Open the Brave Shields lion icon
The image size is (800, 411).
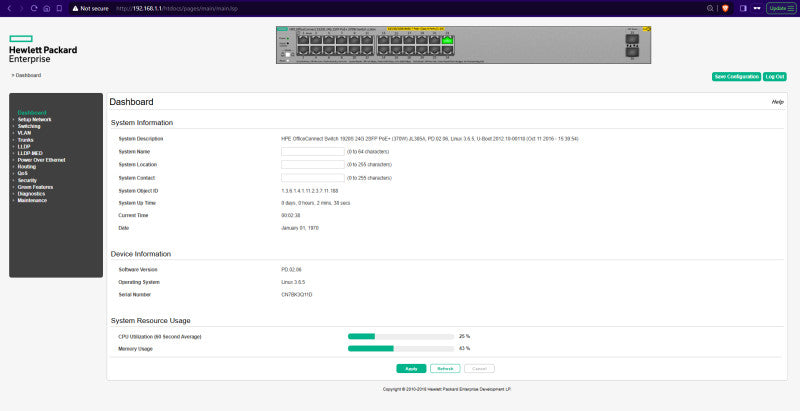pos(724,8)
